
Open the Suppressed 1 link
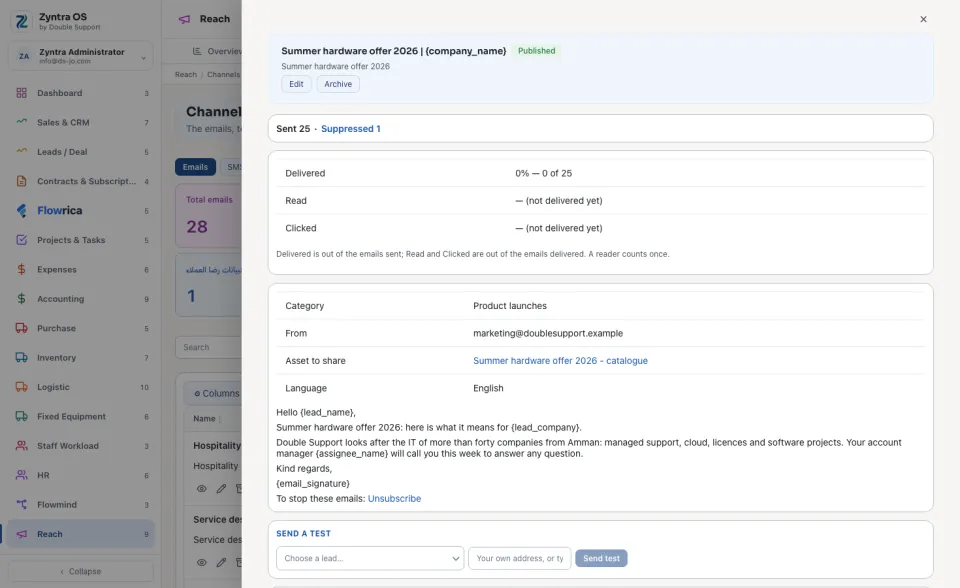coord(351,129)
